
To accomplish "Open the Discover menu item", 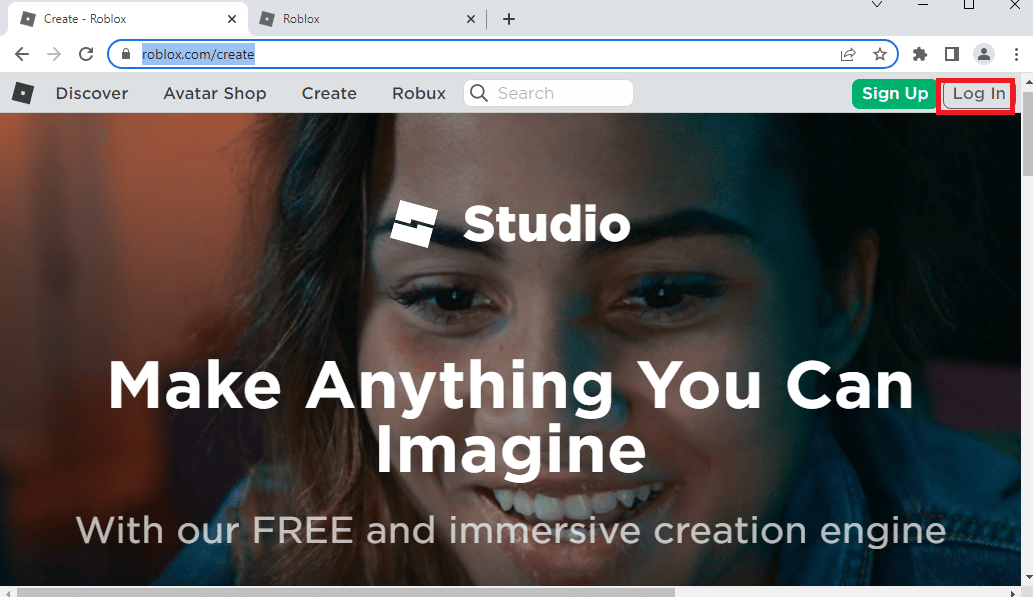I will (x=92, y=93).
